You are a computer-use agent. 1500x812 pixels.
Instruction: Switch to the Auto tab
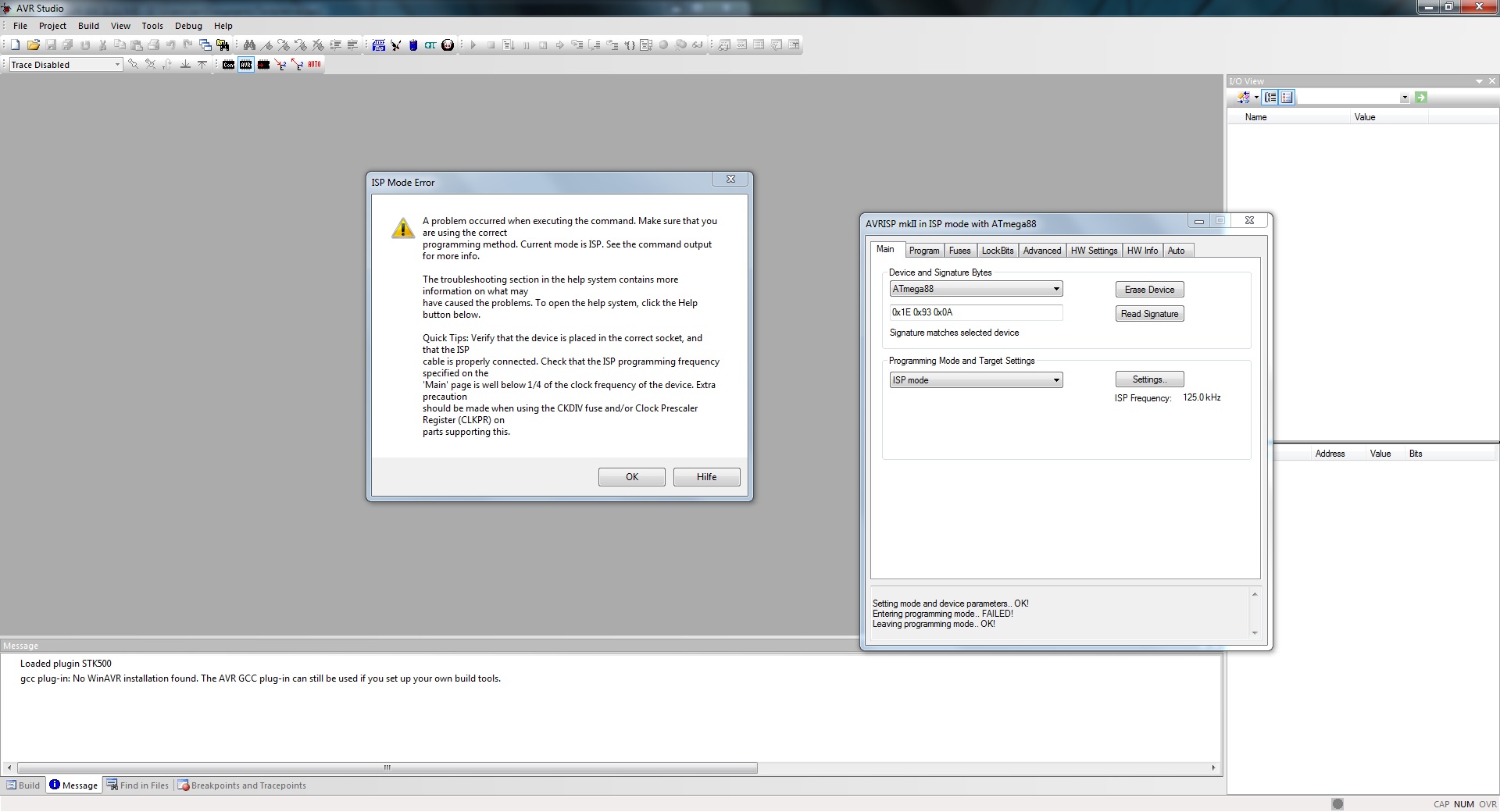point(1176,251)
